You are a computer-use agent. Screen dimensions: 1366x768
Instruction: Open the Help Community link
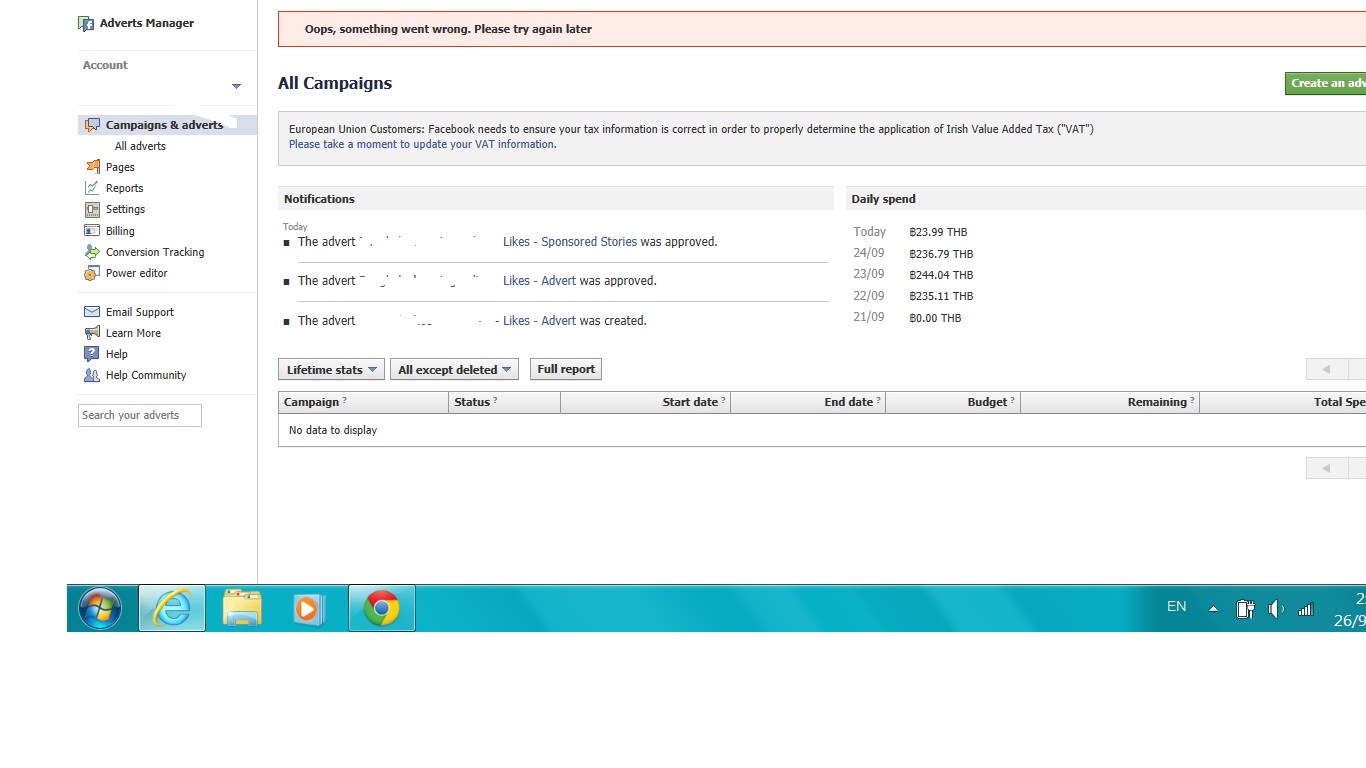click(146, 375)
